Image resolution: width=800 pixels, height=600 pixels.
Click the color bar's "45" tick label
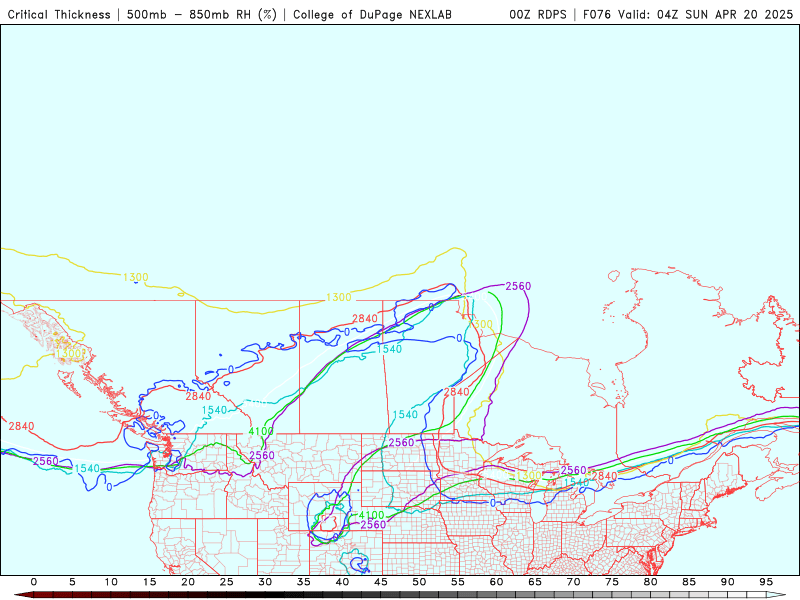pos(381,582)
